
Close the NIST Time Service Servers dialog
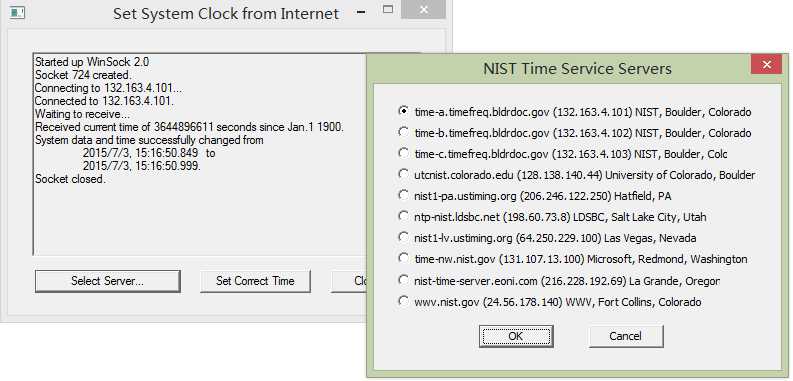(x=766, y=64)
